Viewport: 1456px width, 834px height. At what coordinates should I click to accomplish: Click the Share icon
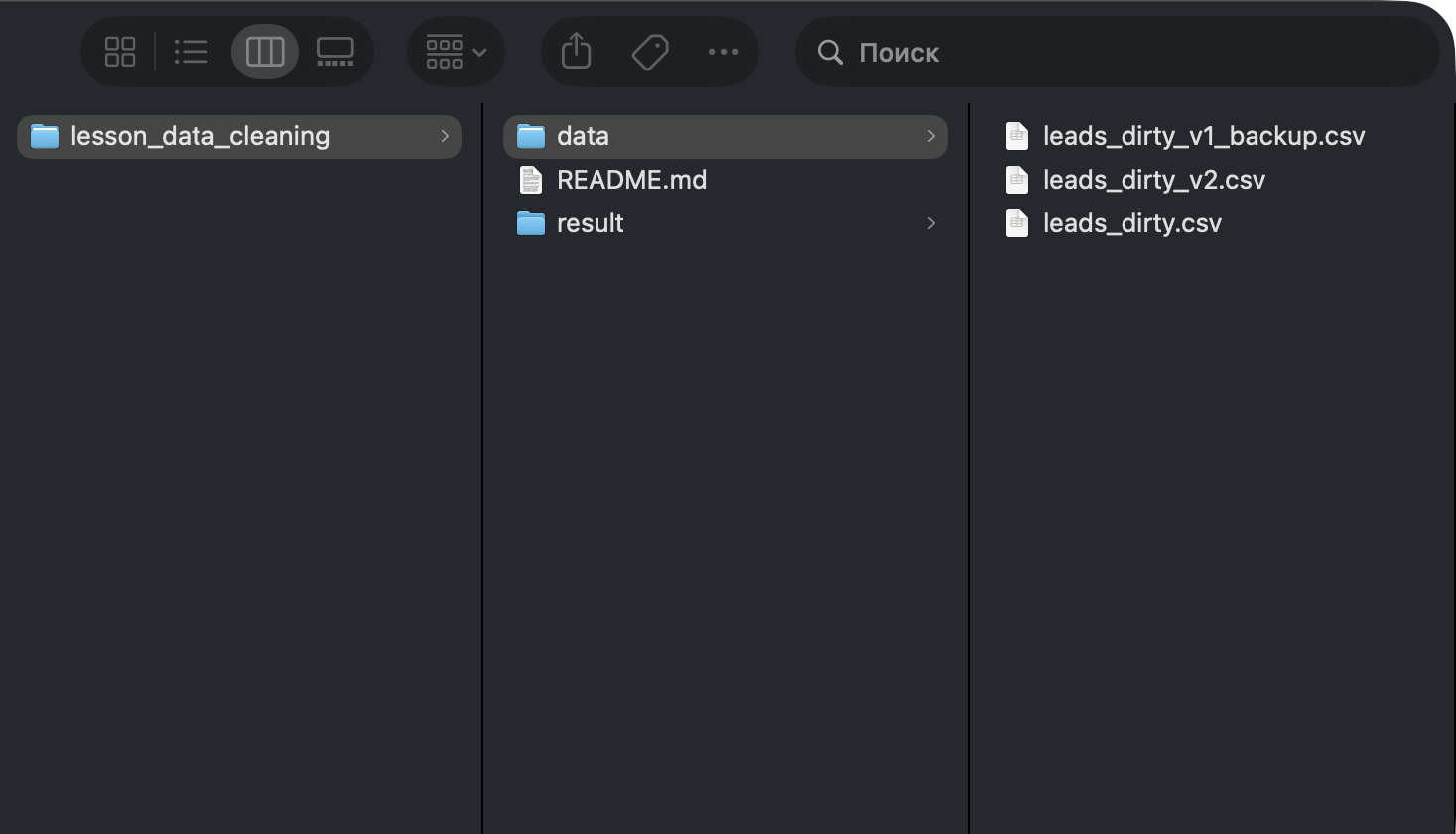click(576, 52)
